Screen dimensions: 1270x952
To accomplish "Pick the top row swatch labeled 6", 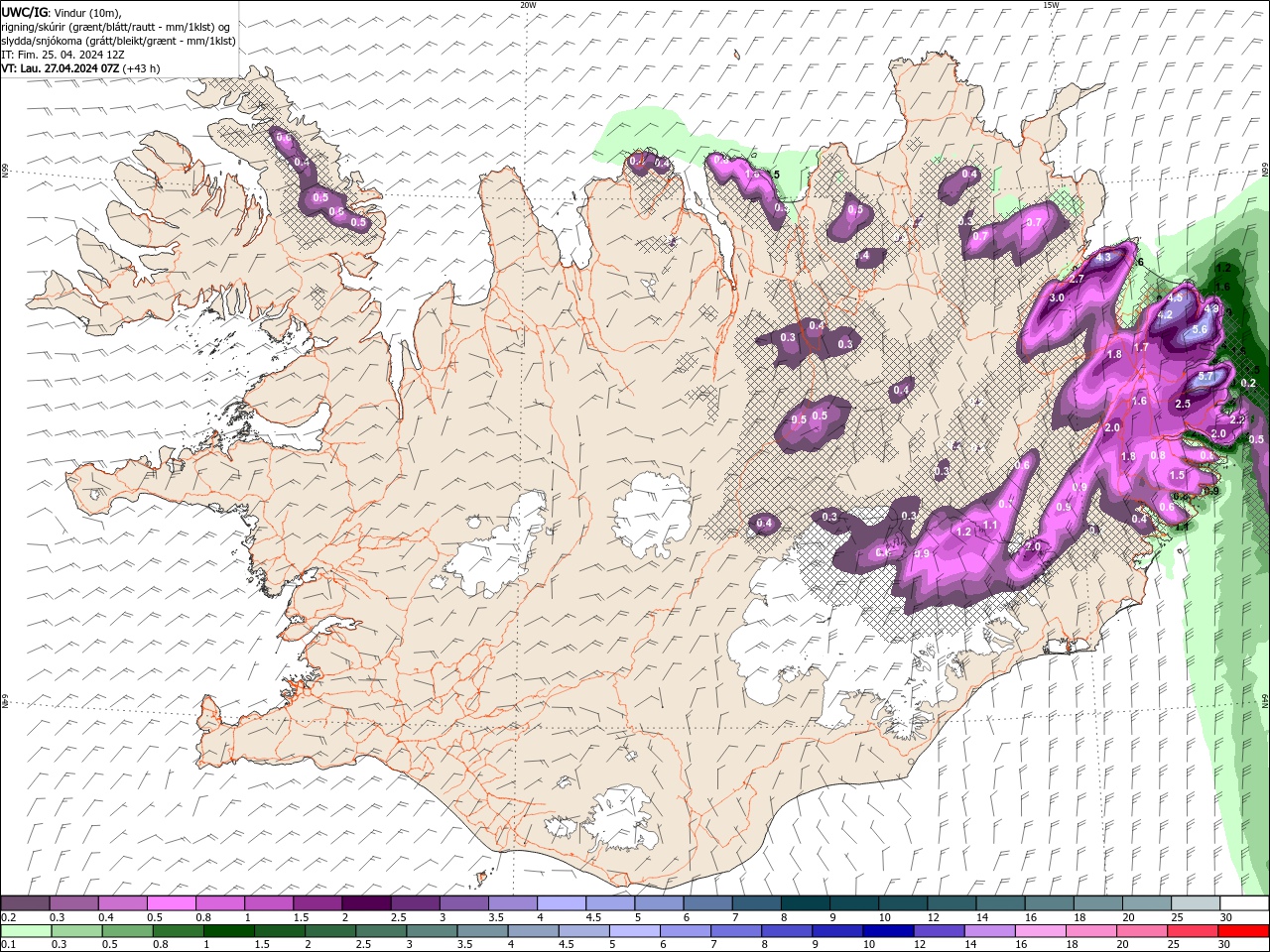I will tap(707, 903).
